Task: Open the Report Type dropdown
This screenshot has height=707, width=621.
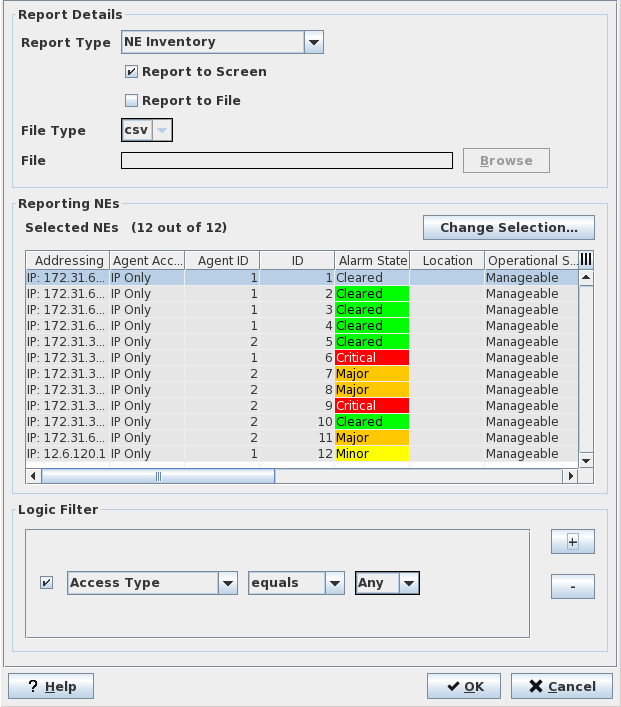Action: [x=313, y=42]
